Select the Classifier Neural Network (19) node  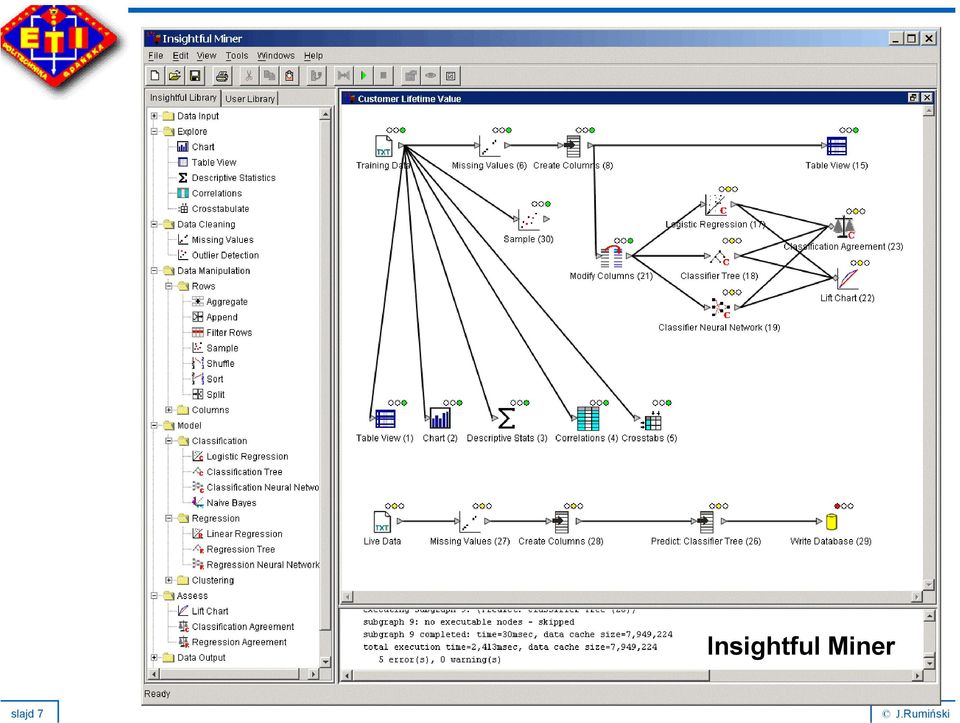[721, 307]
